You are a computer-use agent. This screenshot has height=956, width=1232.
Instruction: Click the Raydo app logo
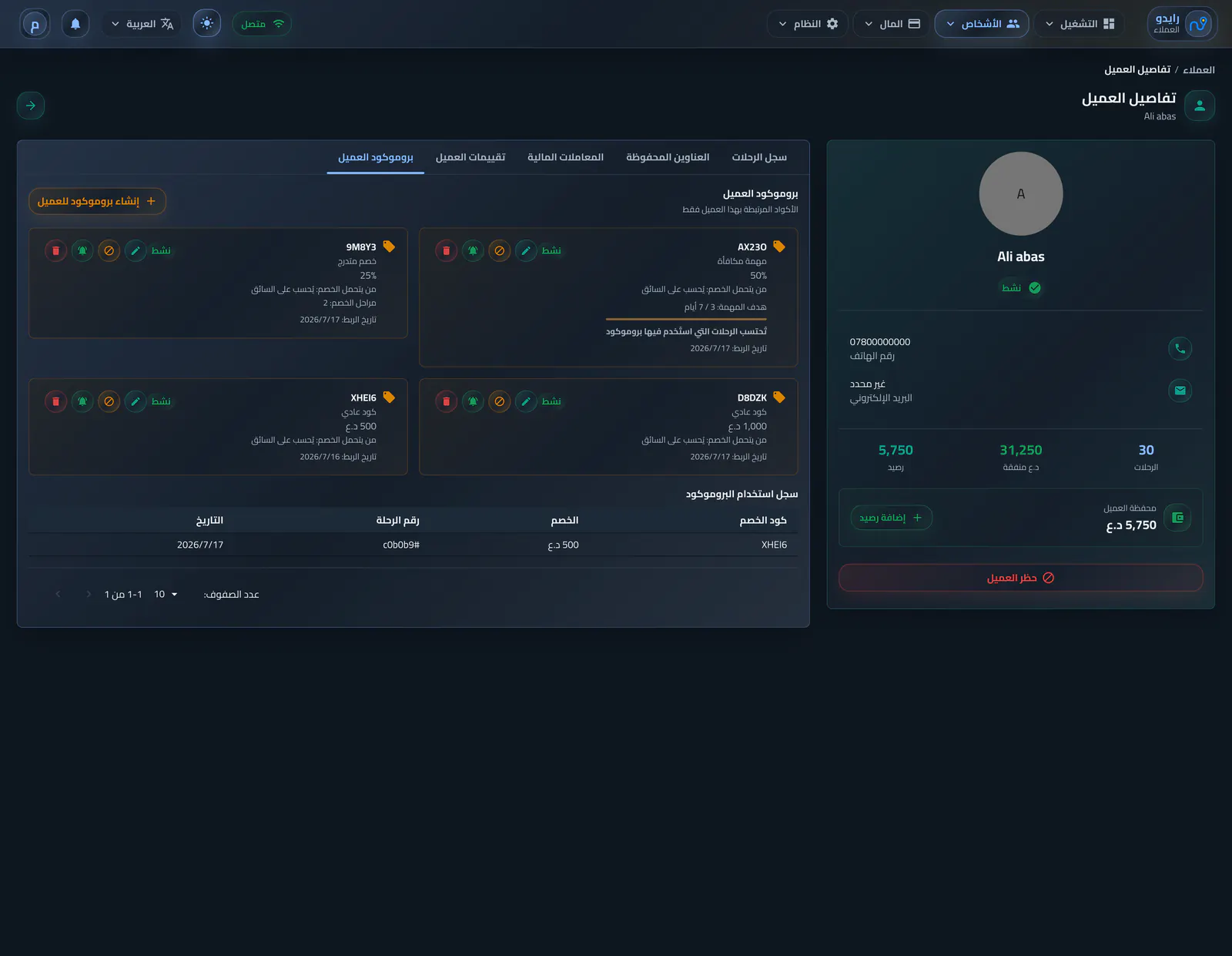1183,24
